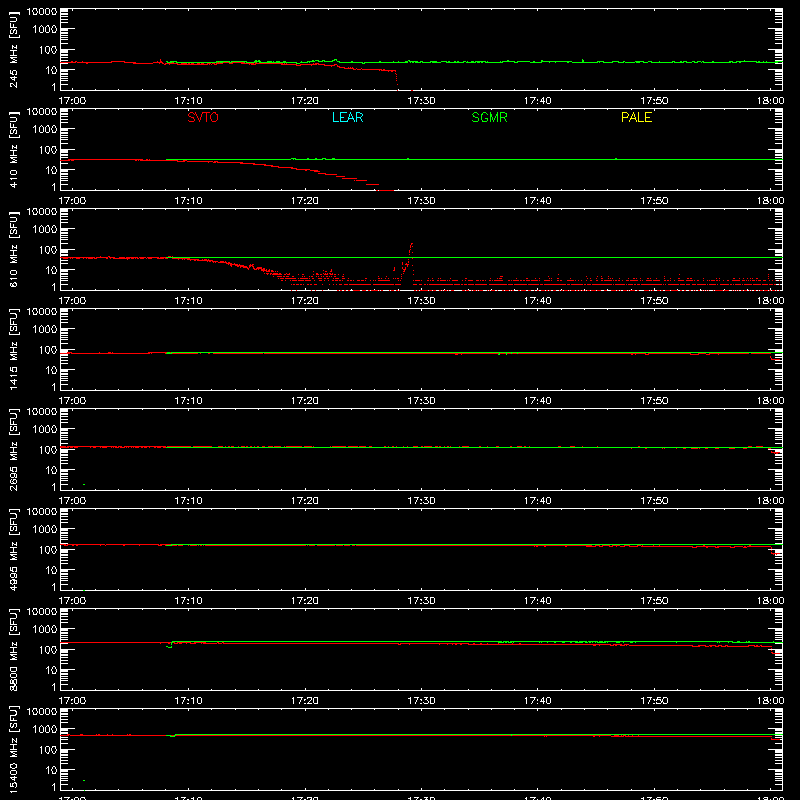800x800 pixels.
Task: Click the 18:00 tick label below 1415 MHz plot
Action: pos(770,401)
